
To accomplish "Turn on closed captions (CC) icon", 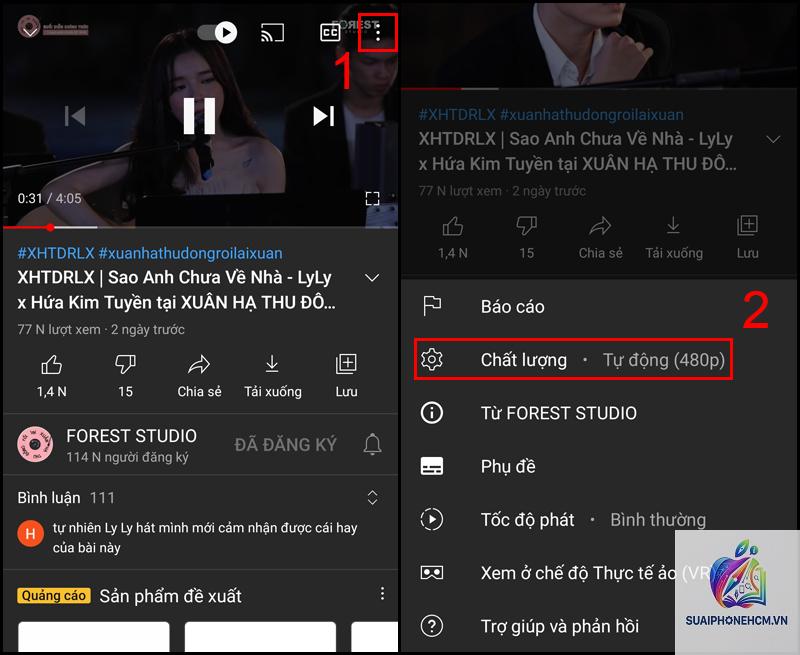I will (330, 33).
